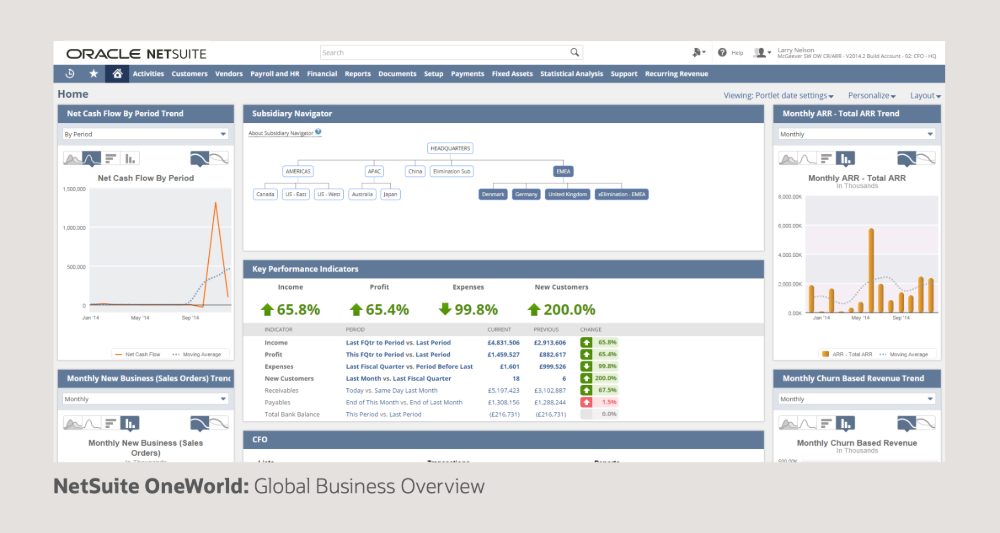Viewport: 1000px width, 533px height.
Task: Click the Payables red change arrow icon
Action: point(586,402)
